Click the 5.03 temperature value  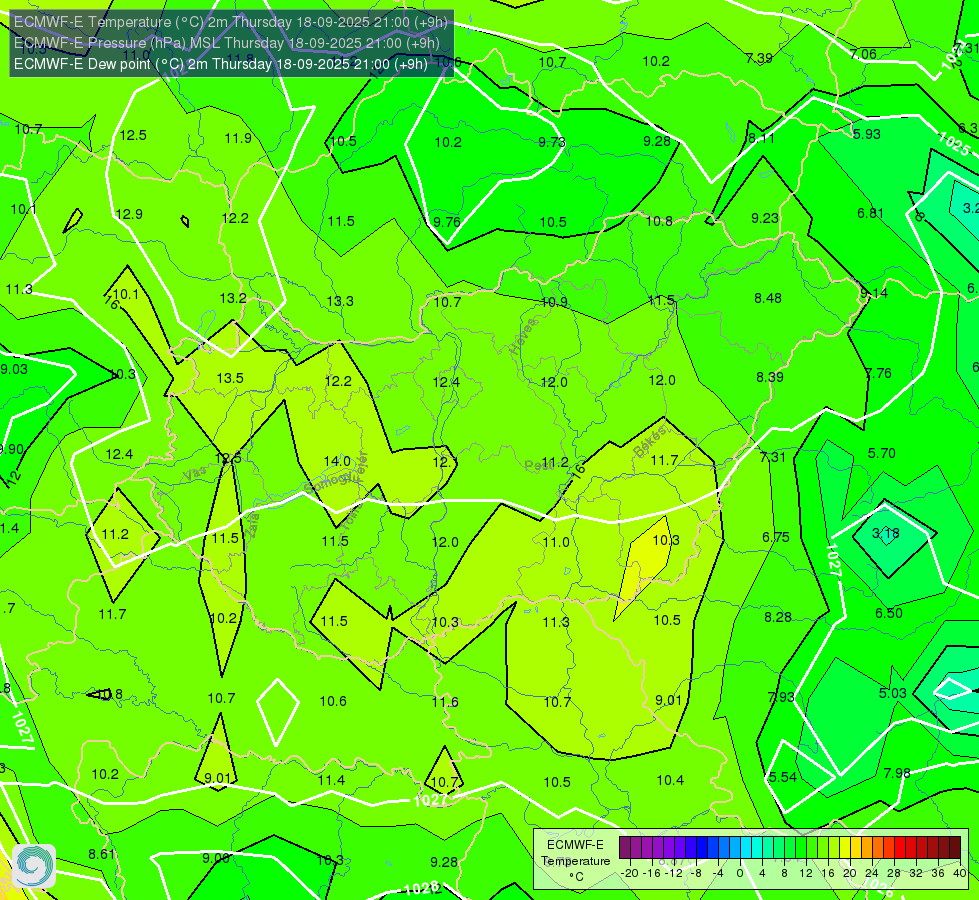click(892, 693)
